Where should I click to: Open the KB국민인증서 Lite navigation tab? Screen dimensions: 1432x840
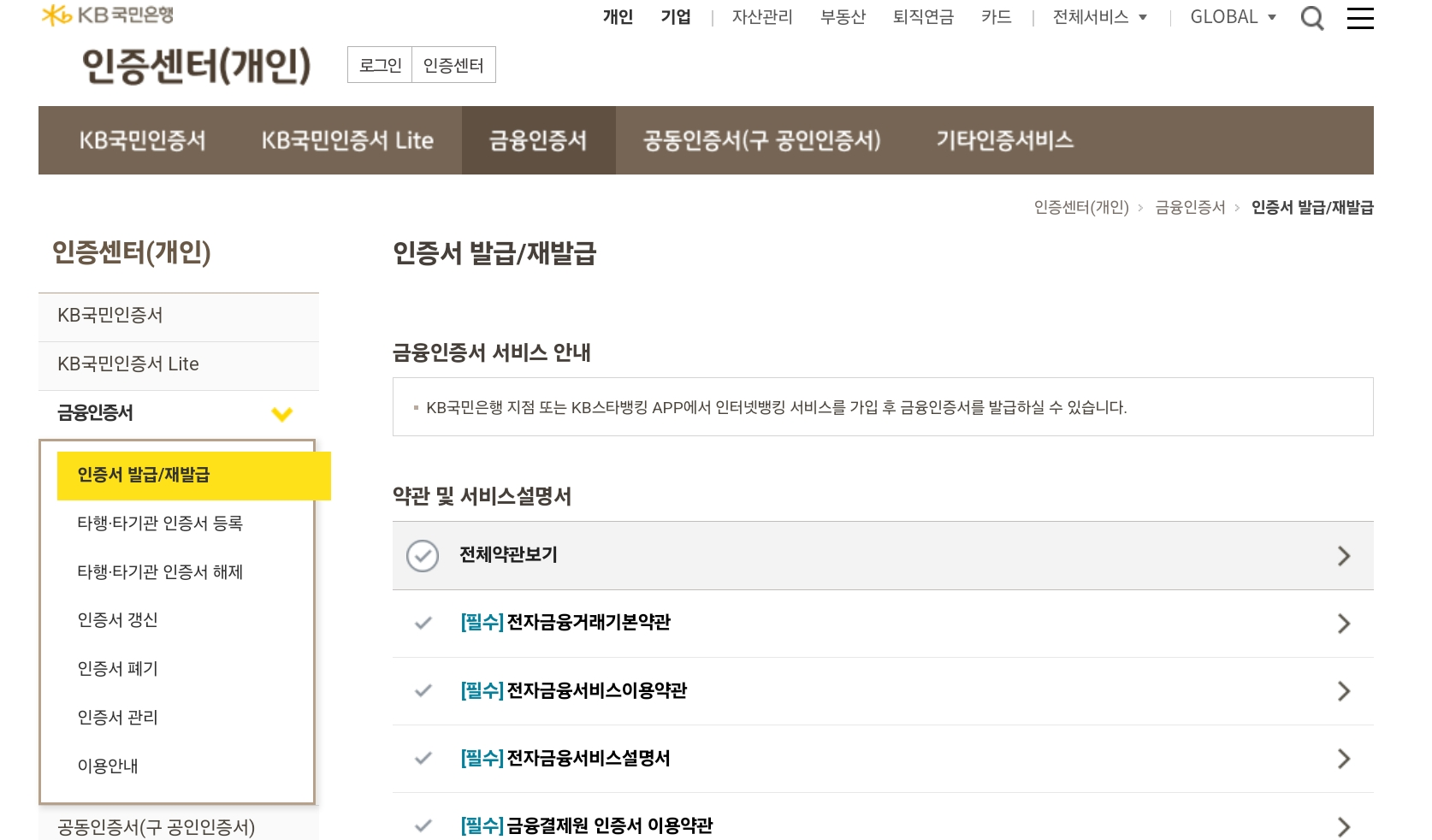pyautogui.click(x=347, y=140)
